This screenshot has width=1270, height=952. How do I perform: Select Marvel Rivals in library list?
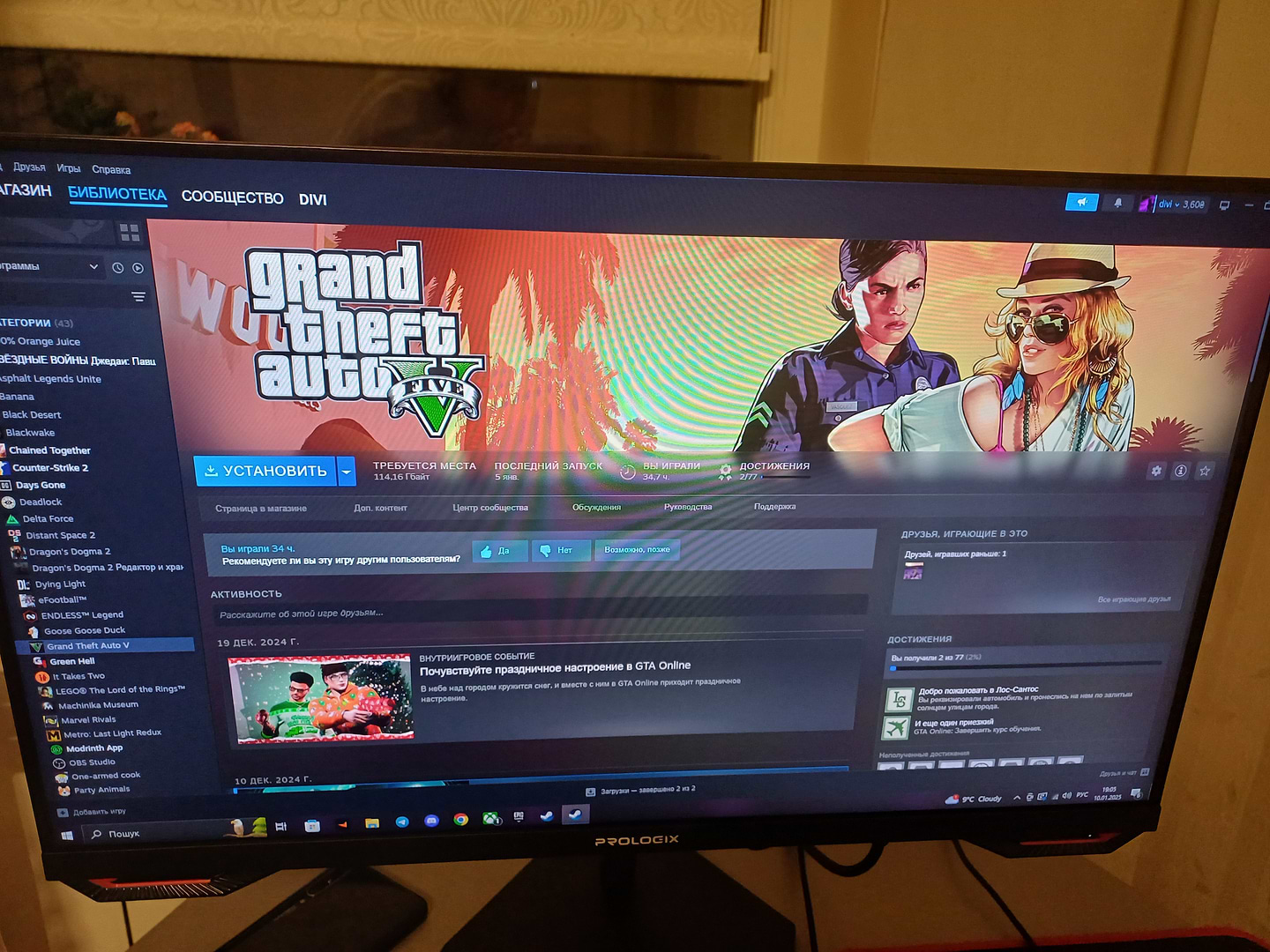[x=88, y=720]
